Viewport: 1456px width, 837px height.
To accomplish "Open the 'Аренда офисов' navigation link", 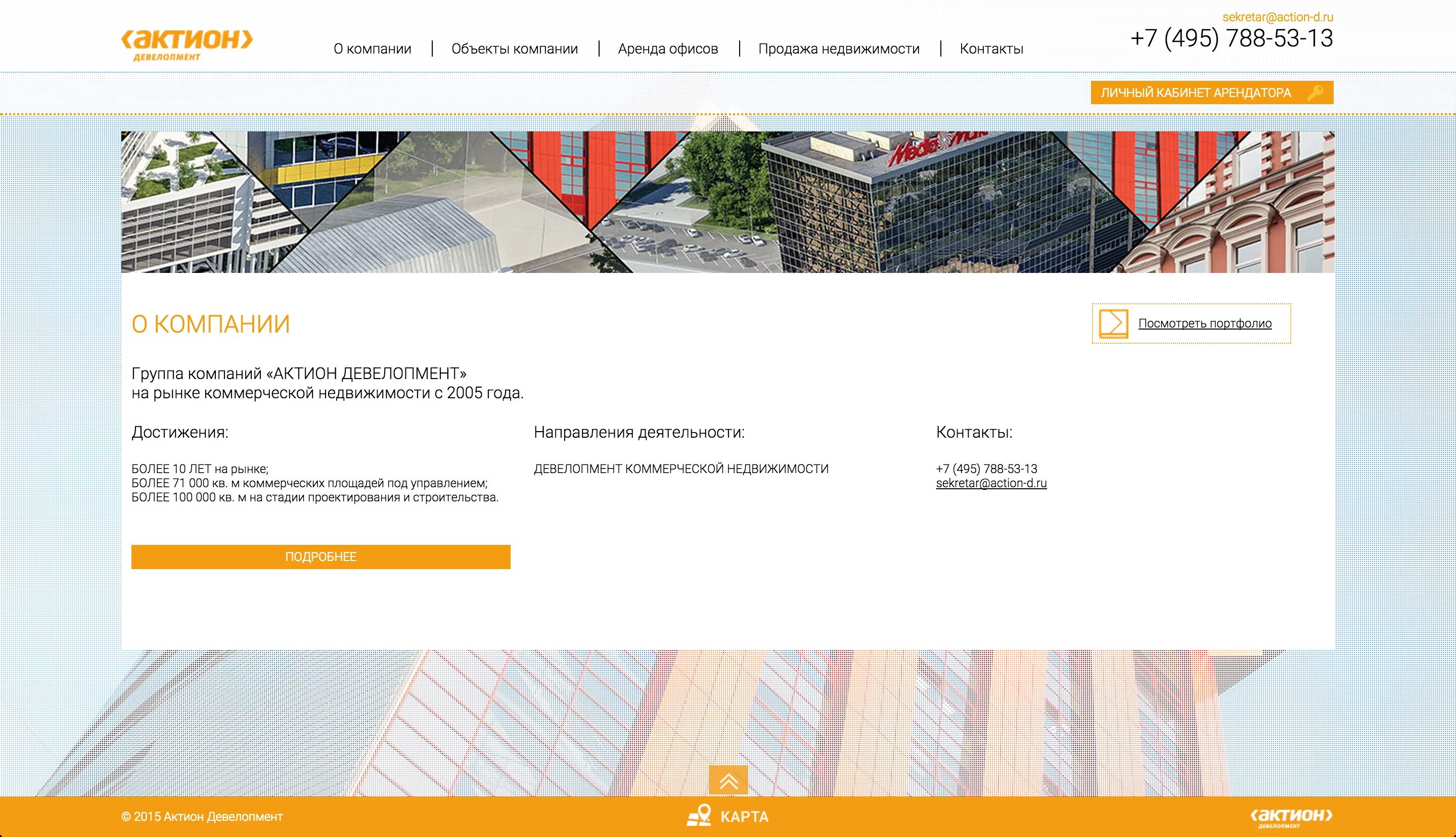I will pyautogui.click(x=667, y=49).
